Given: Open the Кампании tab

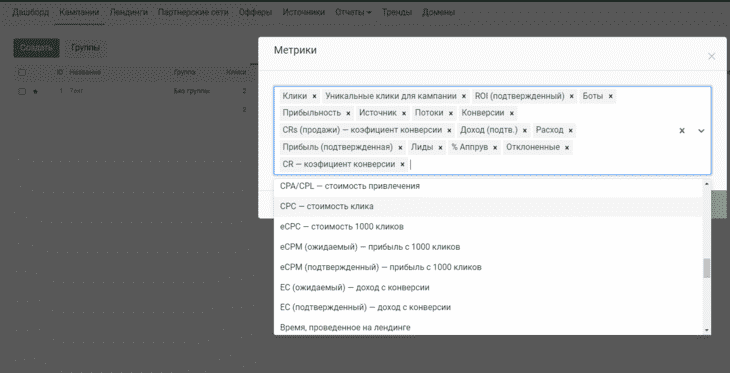Looking at the screenshot, I should 79,13.
